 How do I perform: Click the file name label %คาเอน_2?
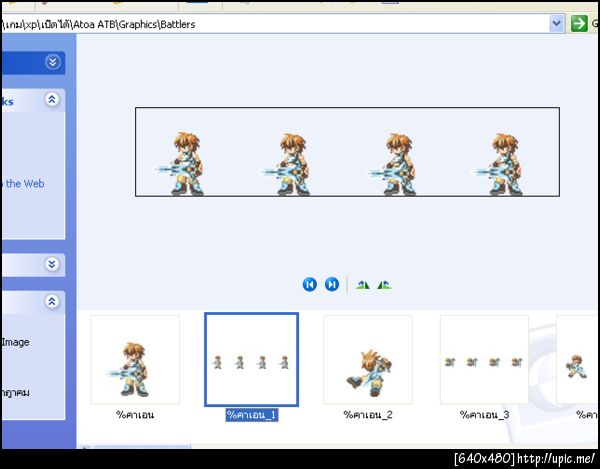(x=368, y=415)
